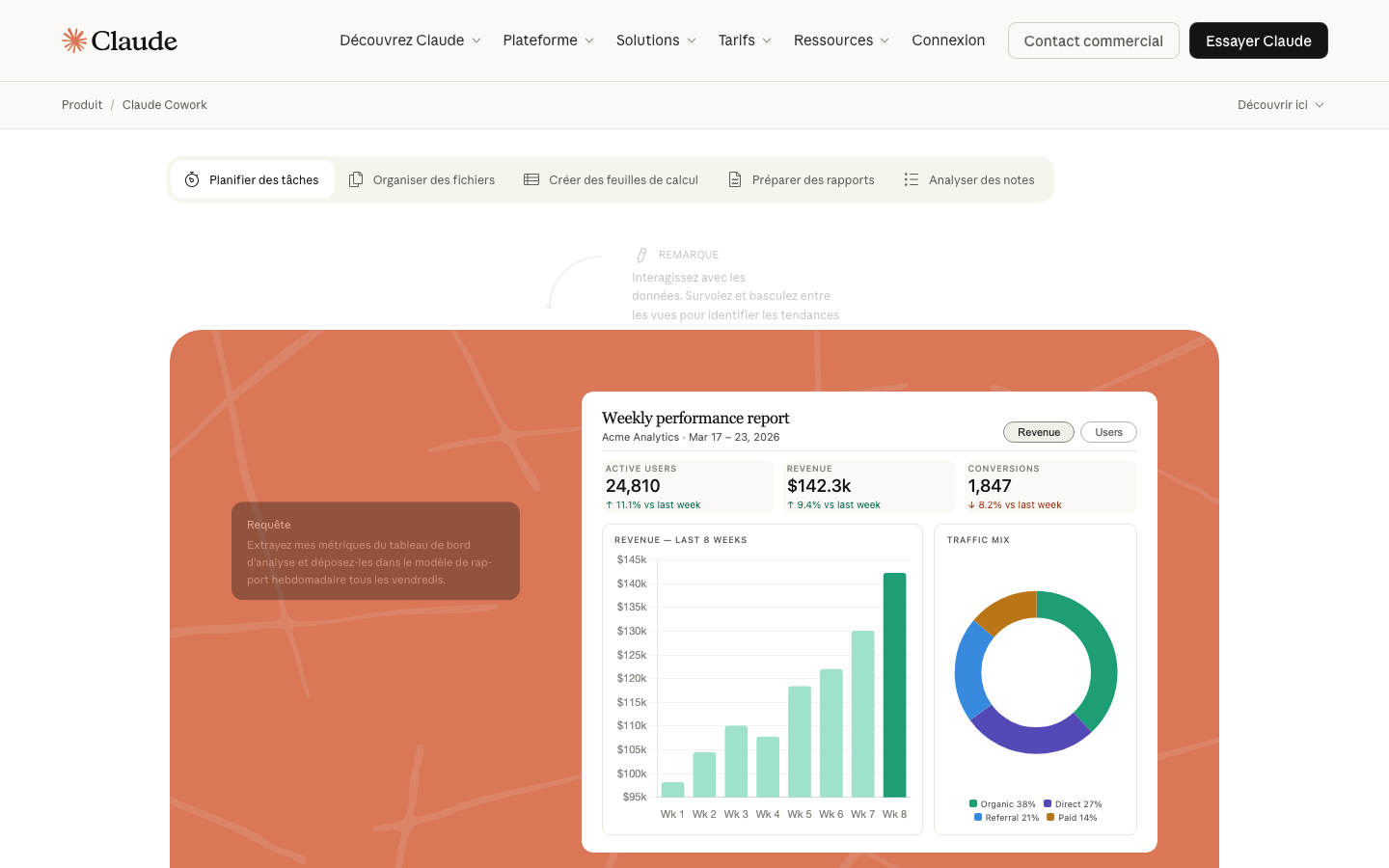
Task: Open the Tarifs dropdown
Action: click(x=745, y=41)
